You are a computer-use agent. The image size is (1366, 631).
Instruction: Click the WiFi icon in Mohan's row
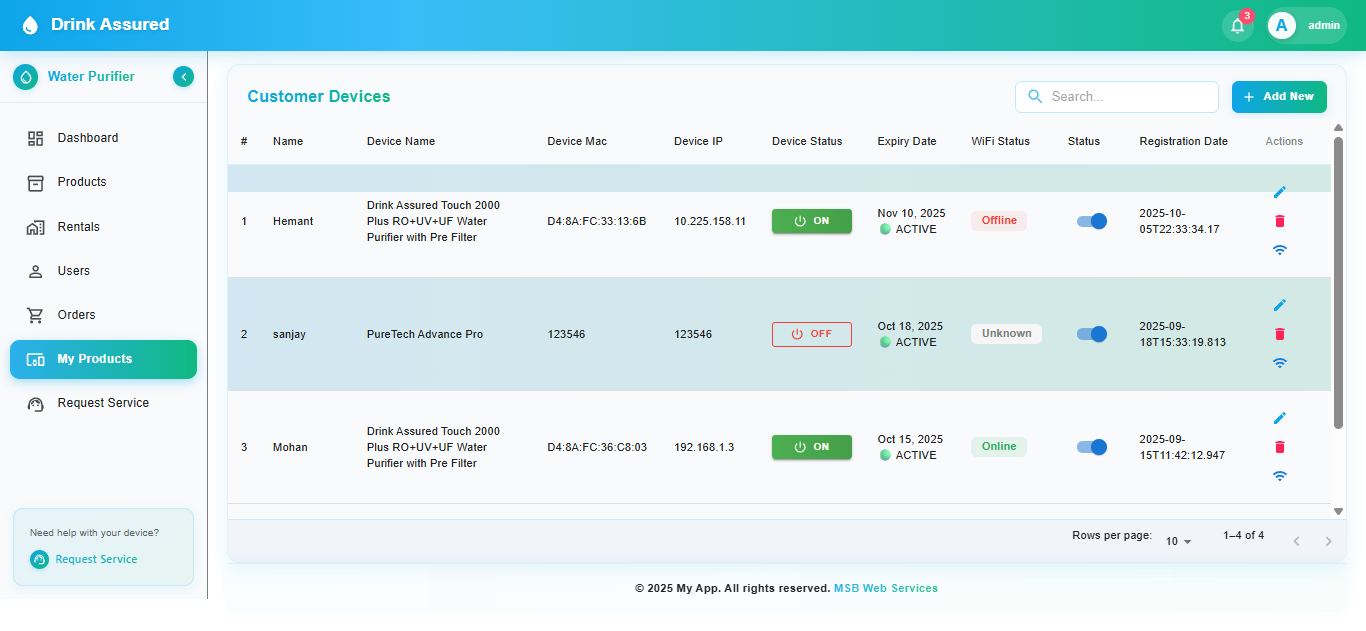point(1280,476)
